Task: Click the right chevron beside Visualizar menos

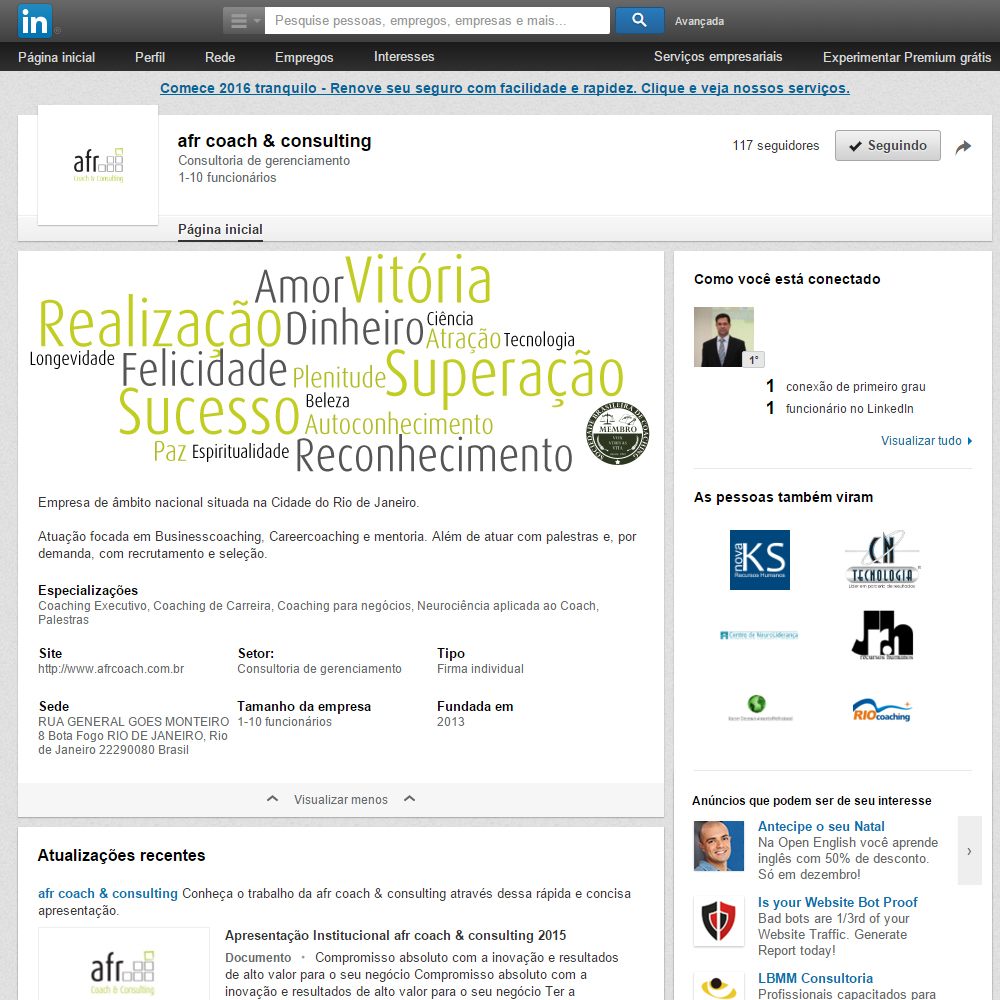Action: point(409,798)
